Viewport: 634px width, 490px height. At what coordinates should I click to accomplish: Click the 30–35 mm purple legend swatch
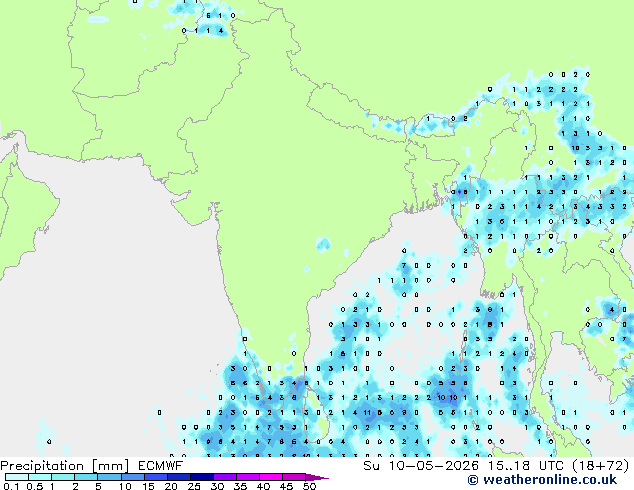(225, 477)
